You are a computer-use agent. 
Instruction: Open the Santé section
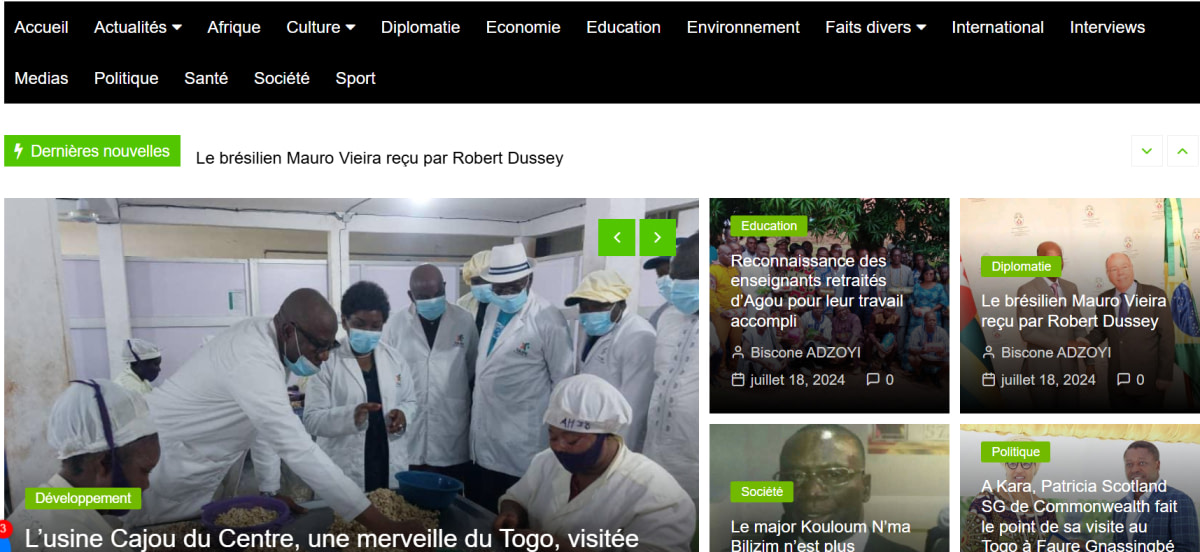pyautogui.click(x=206, y=78)
